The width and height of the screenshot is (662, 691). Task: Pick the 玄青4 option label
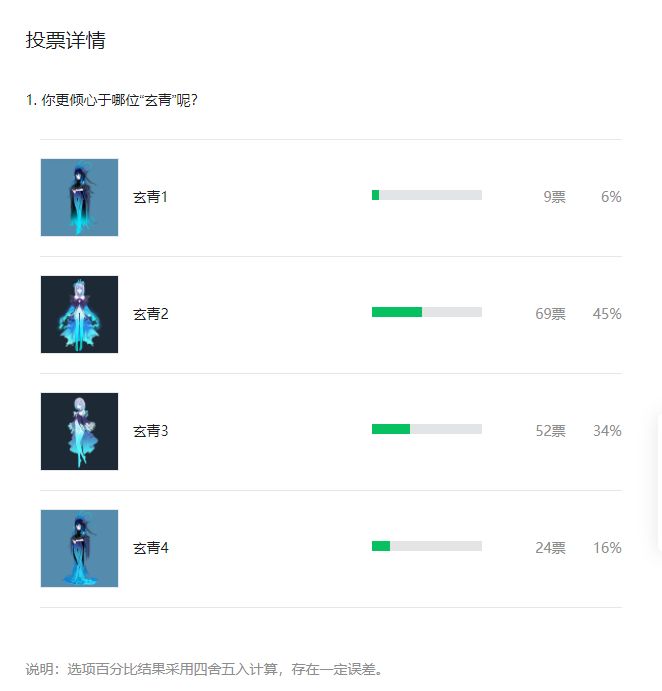[150, 548]
